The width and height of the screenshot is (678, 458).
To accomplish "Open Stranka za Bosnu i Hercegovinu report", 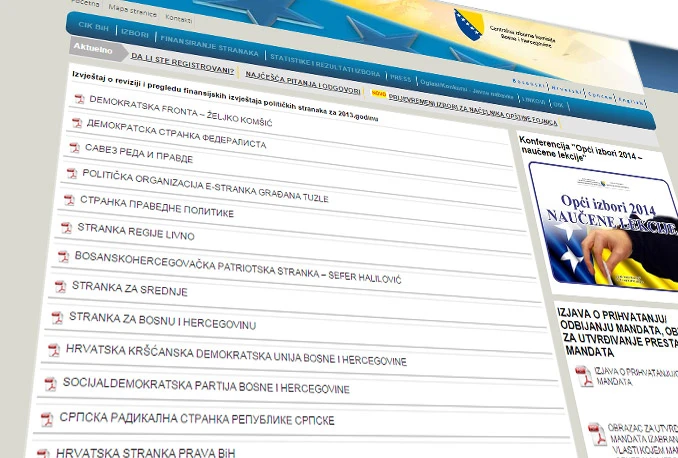I will pos(163,321).
